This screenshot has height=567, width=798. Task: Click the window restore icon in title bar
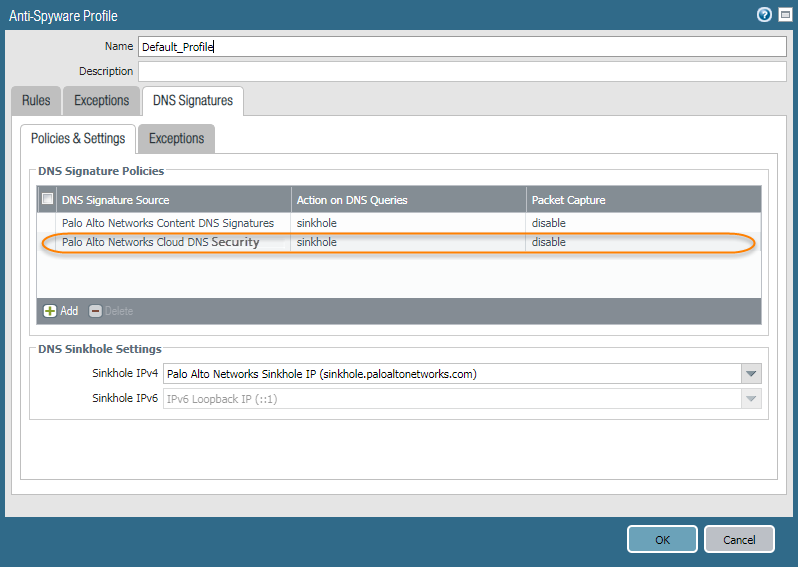tap(782, 15)
